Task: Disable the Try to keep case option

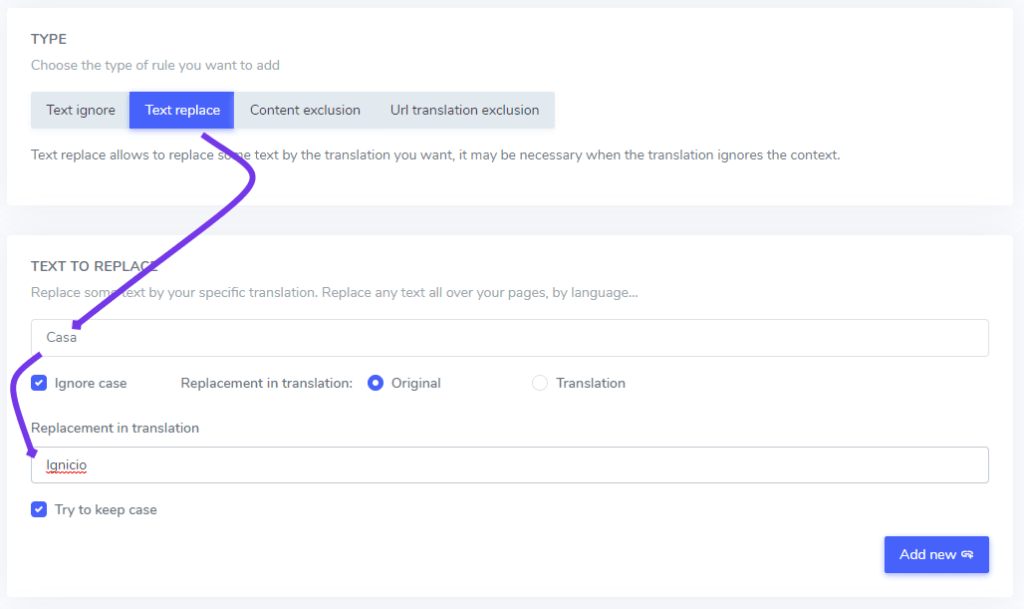Action: (38, 509)
